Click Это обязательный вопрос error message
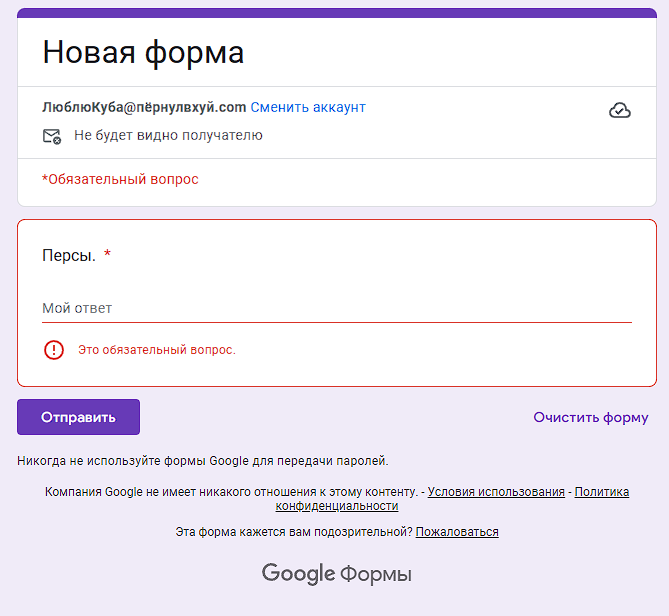Image resolution: width=669 pixels, height=616 pixels. pyautogui.click(x=157, y=350)
